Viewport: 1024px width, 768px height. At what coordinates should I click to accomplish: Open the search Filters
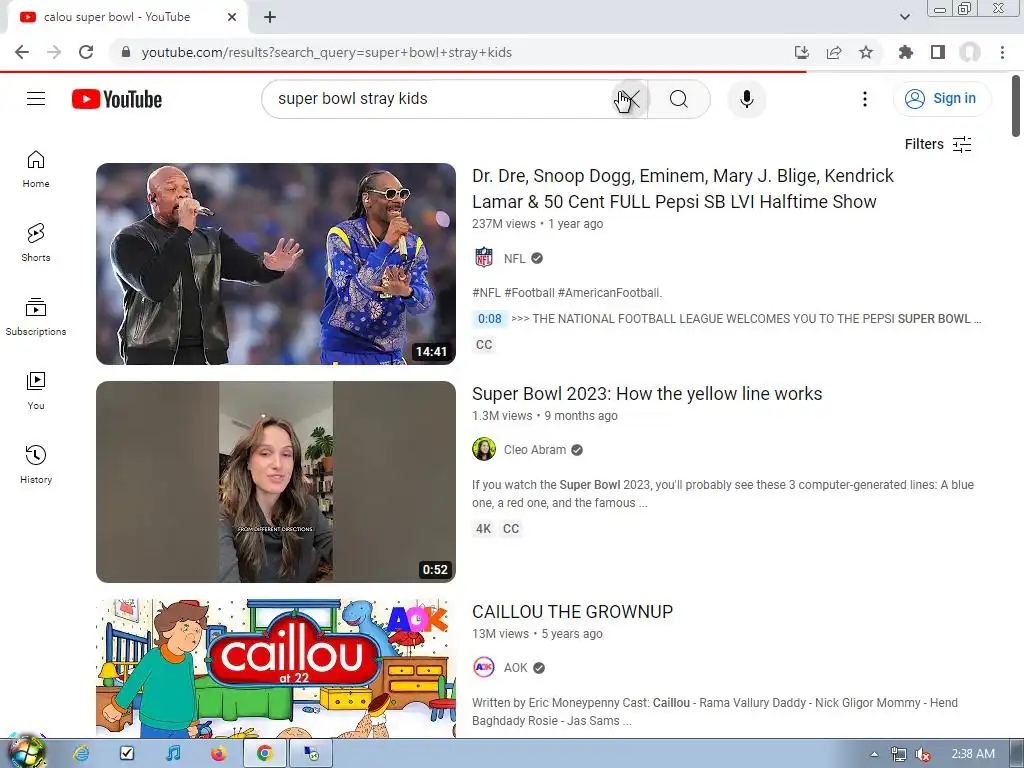938,144
